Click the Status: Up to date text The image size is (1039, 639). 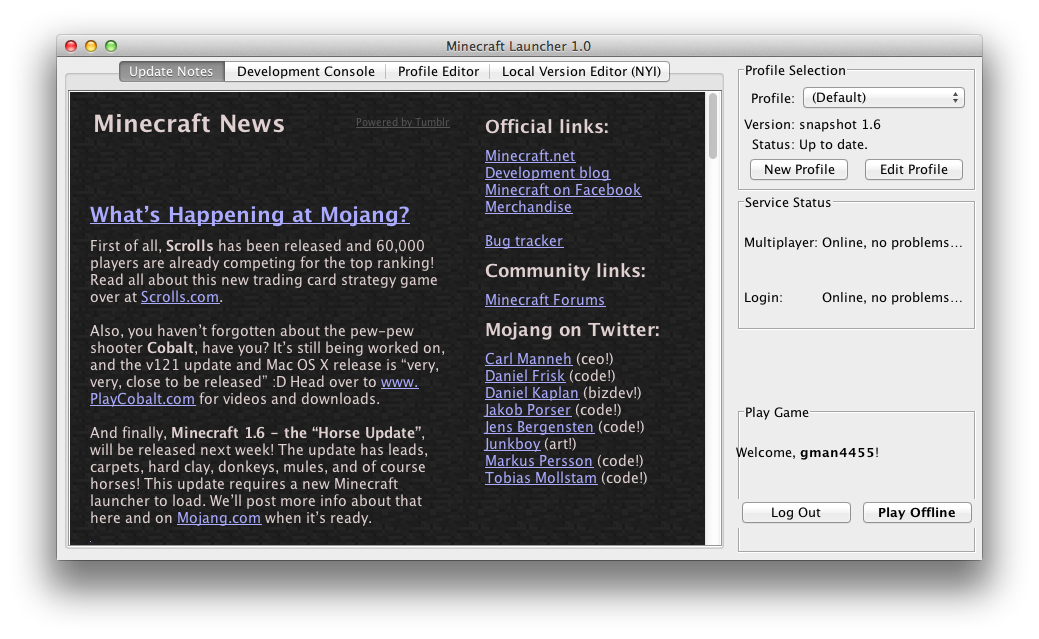(x=809, y=145)
